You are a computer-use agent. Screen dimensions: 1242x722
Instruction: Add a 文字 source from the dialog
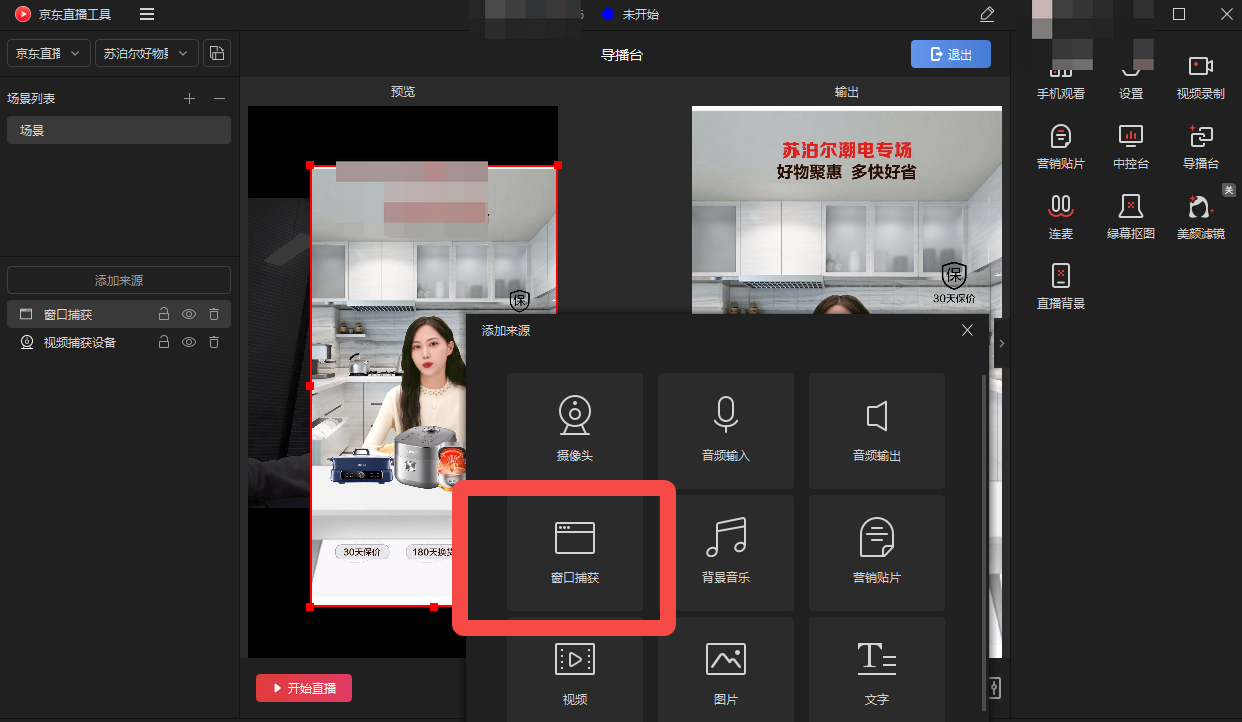click(877, 669)
